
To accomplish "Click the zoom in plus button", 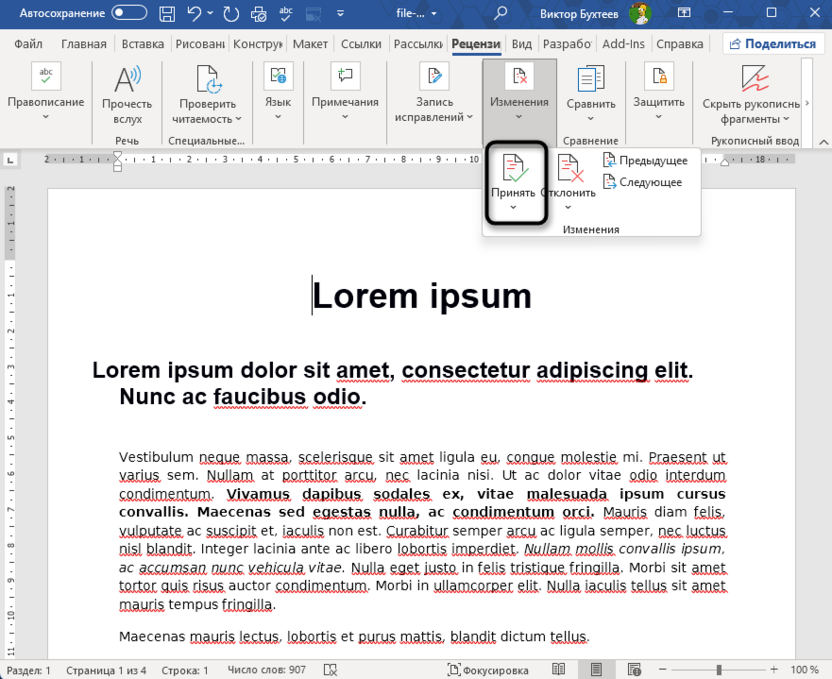I will click(774, 670).
